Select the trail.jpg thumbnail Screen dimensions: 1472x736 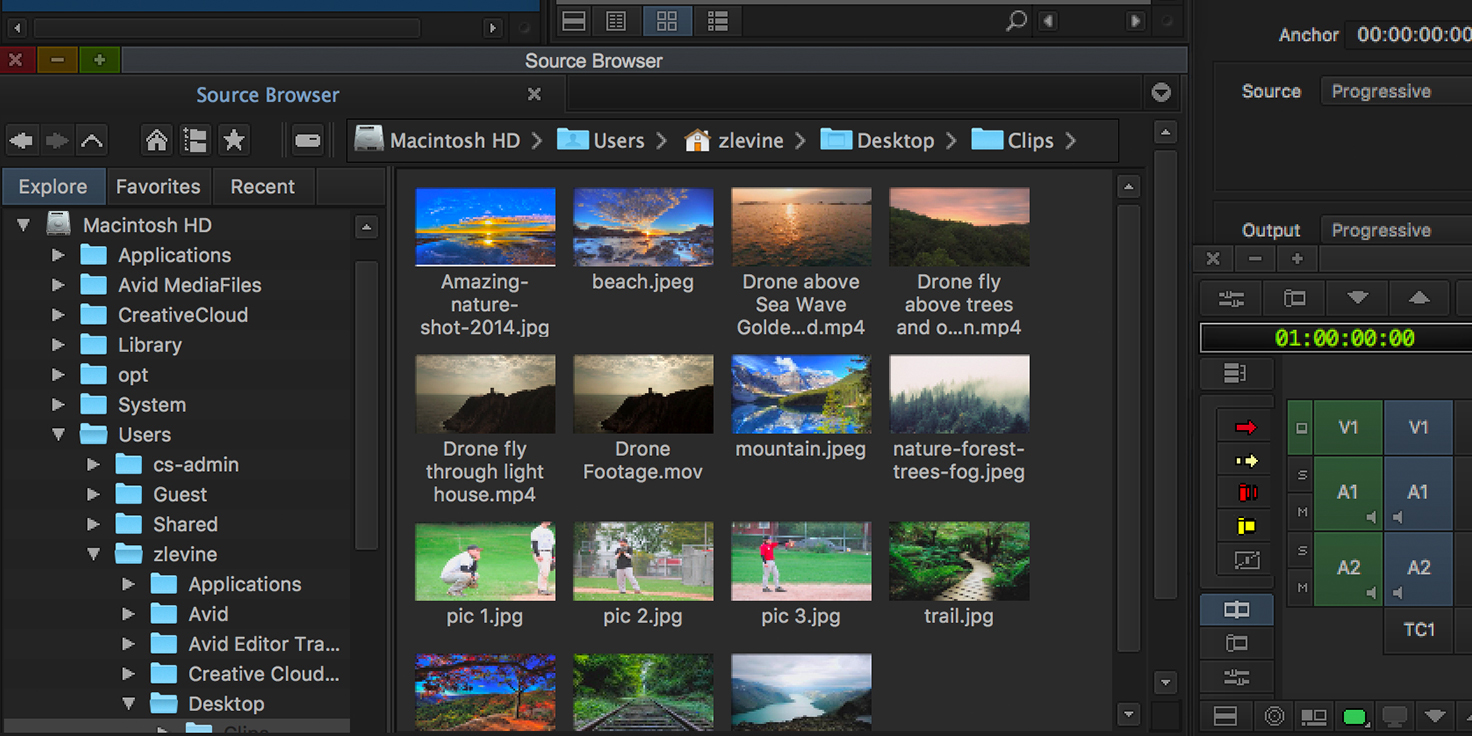coord(959,561)
